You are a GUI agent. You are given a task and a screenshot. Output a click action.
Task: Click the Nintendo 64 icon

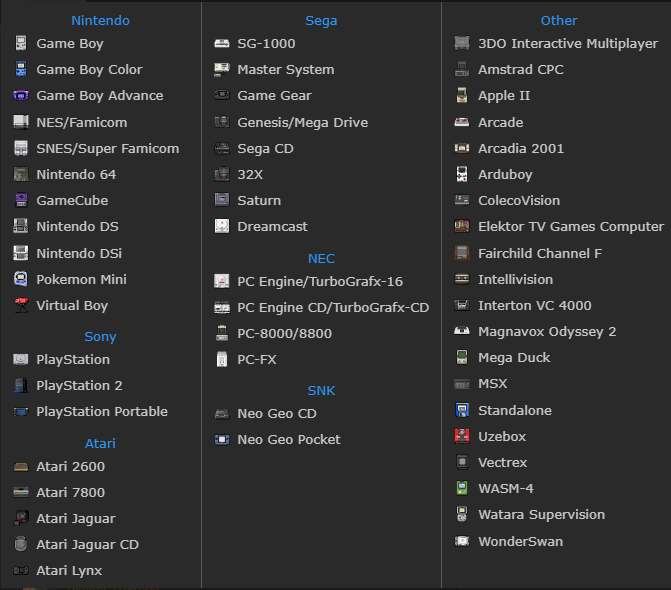tap(21, 174)
